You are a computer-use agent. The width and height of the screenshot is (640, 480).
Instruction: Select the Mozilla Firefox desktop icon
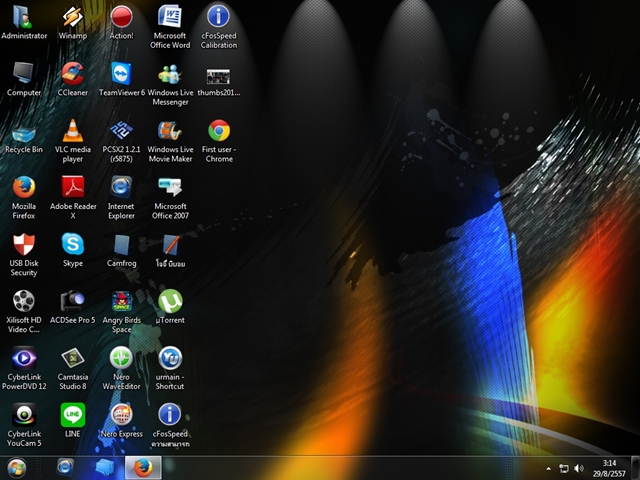click(24, 187)
